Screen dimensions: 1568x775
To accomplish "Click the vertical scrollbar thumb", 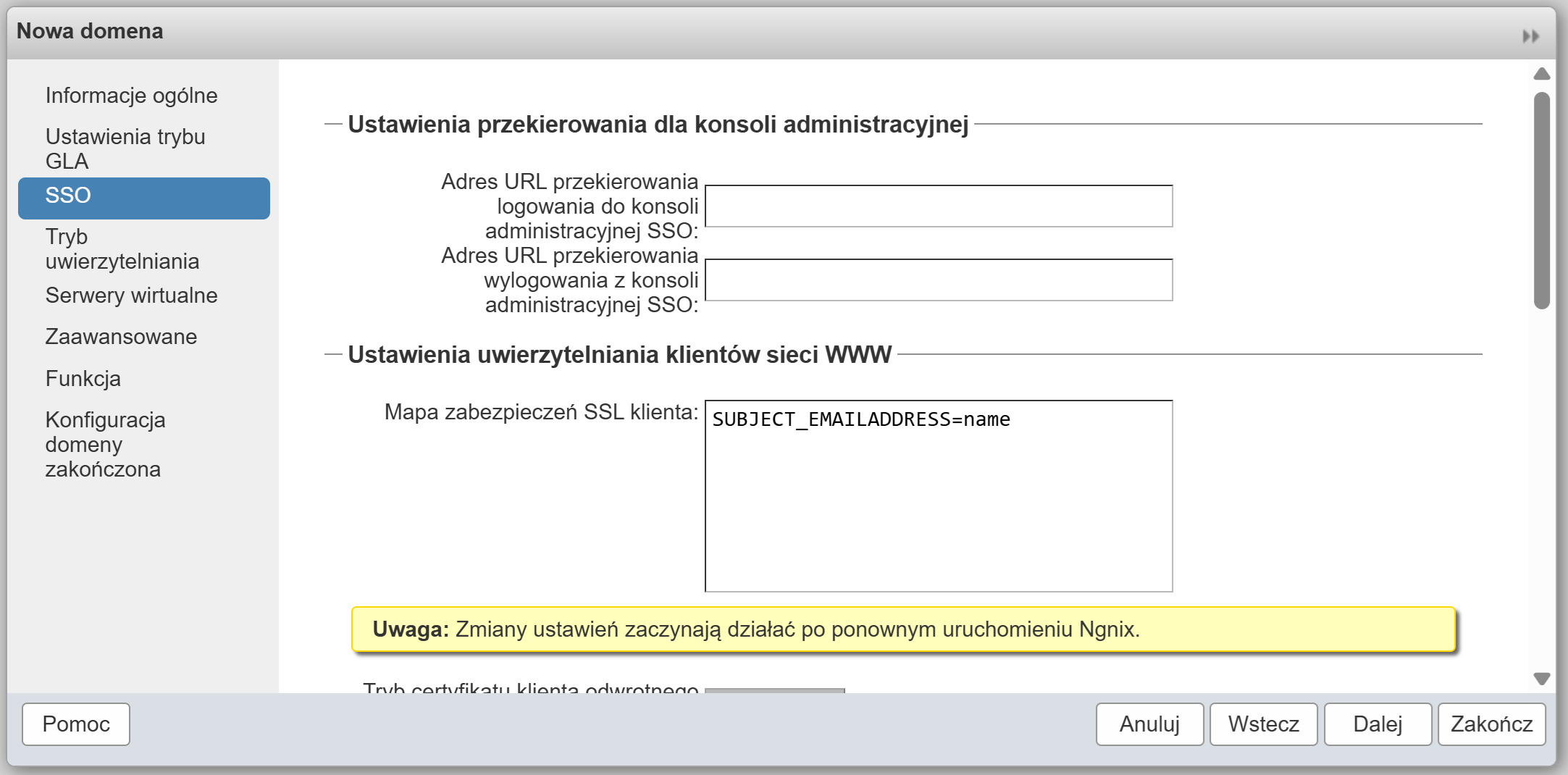I will [x=1541, y=201].
